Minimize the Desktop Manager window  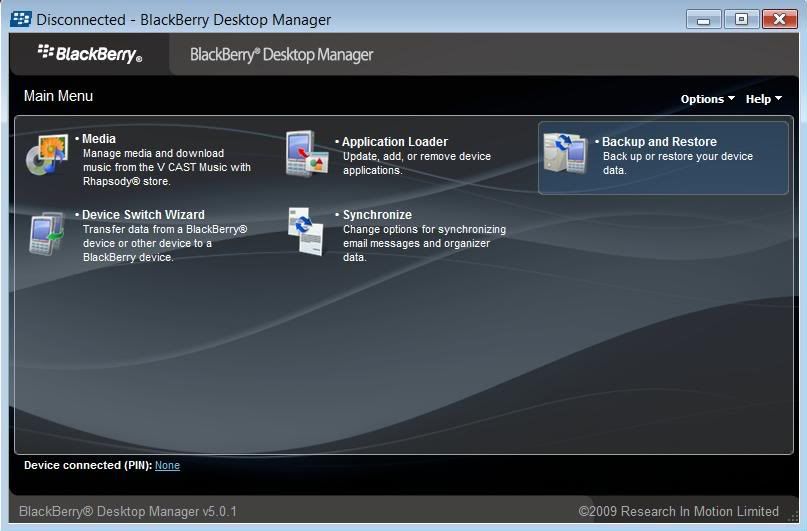(x=704, y=20)
